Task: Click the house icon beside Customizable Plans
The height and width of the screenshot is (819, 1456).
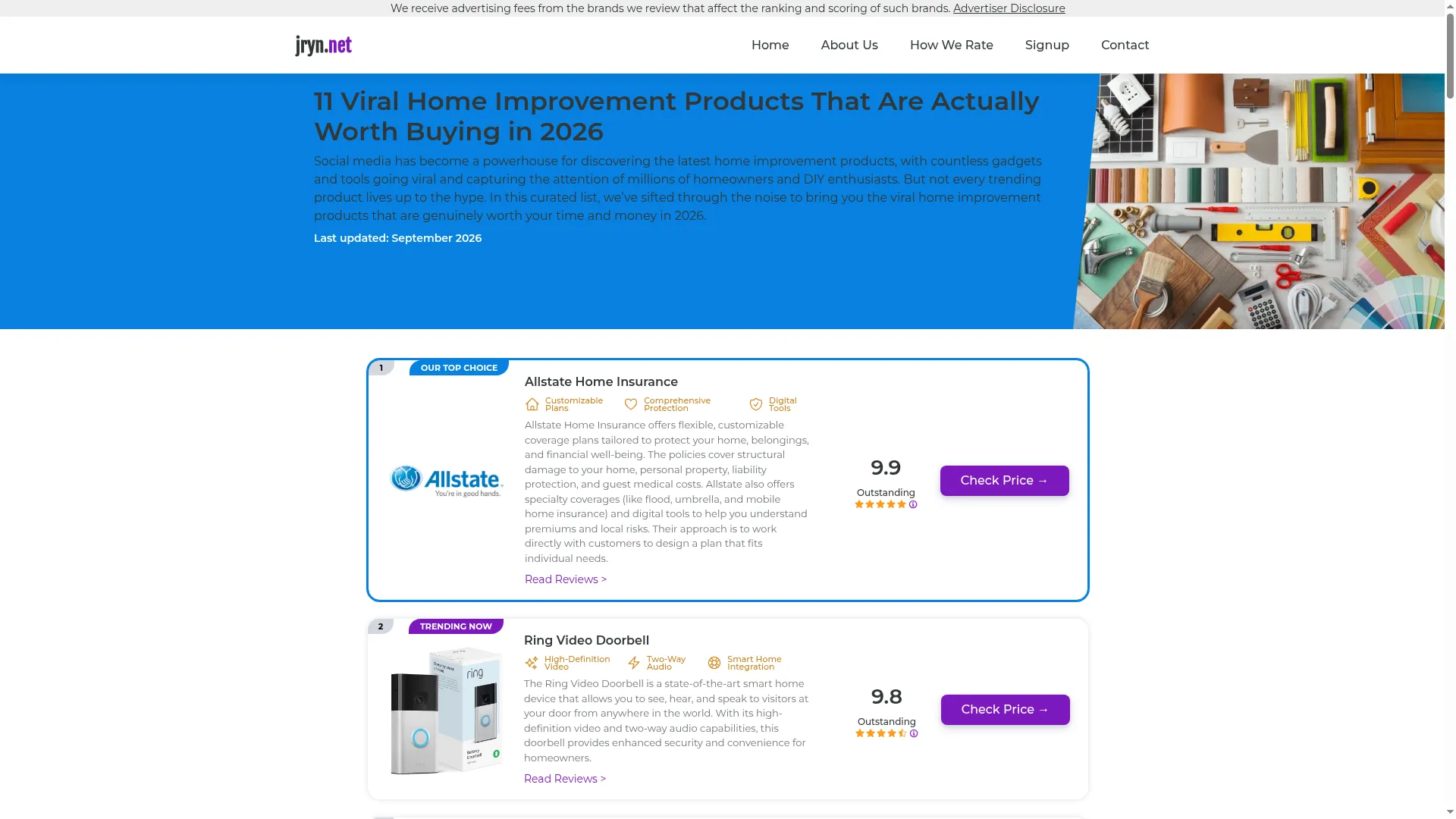Action: click(x=532, y=404)
